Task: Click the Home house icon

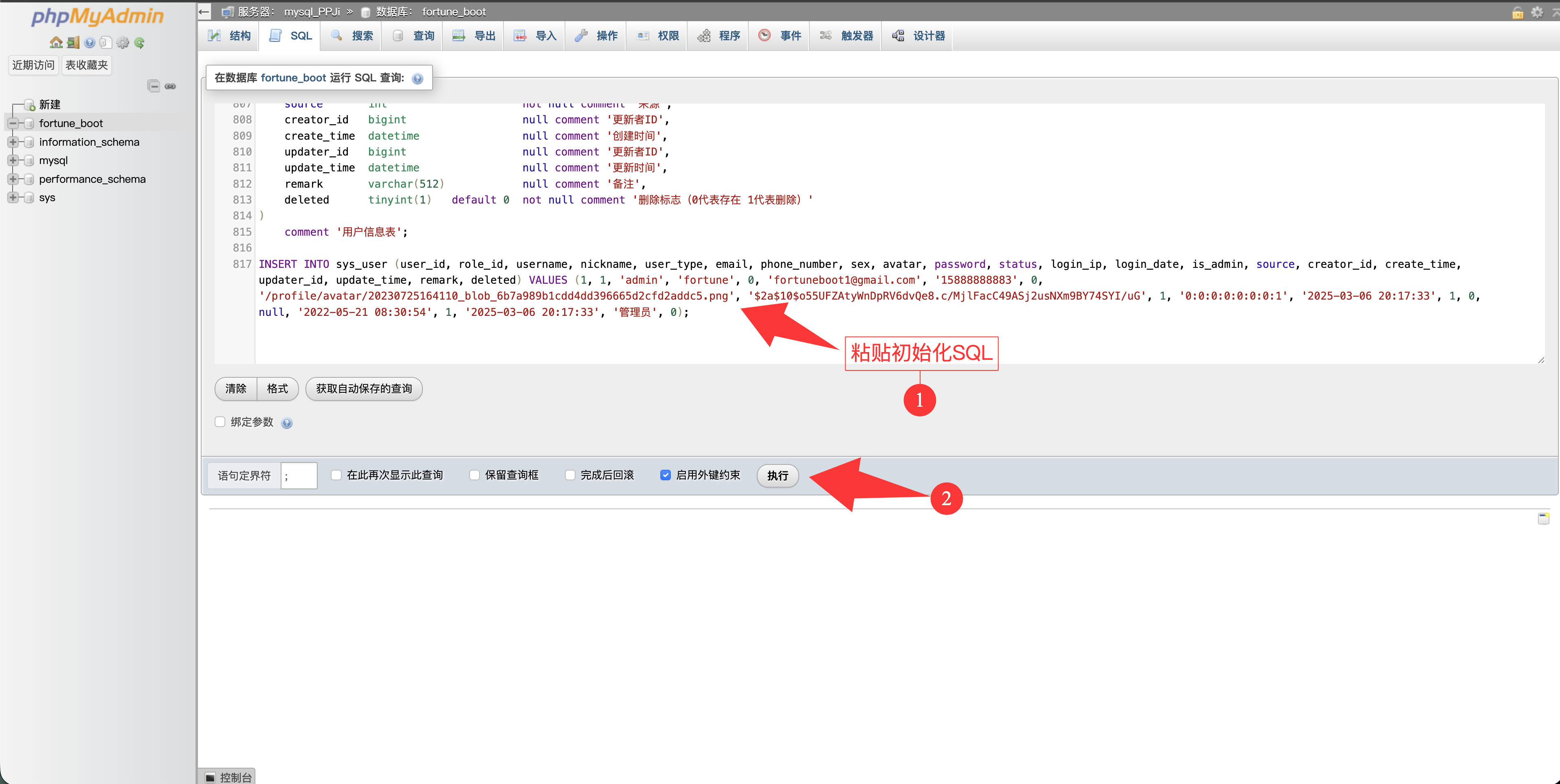Action: coord(56,42)
